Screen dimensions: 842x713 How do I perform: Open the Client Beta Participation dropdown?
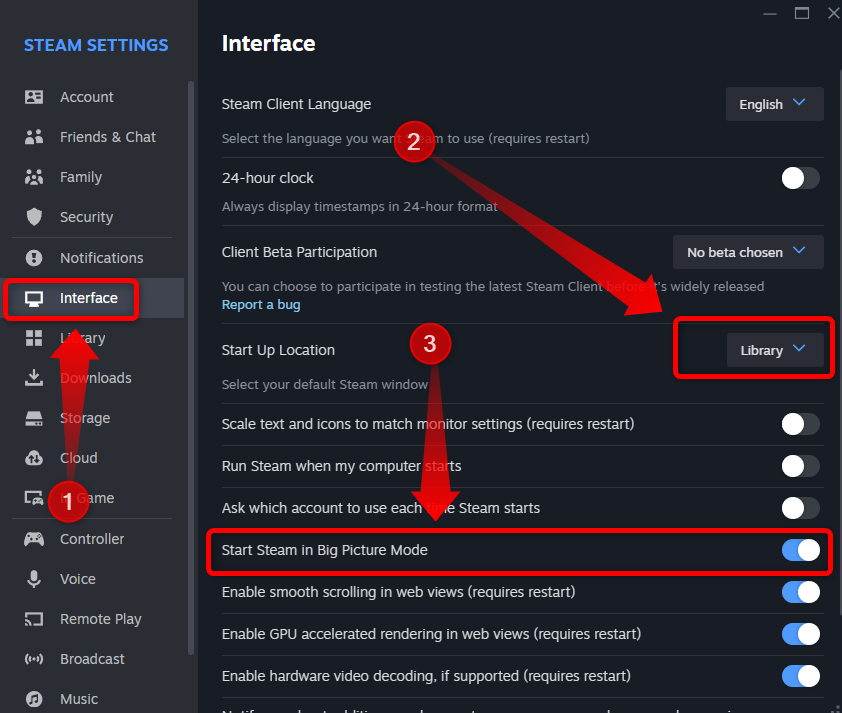coord(748,252)
